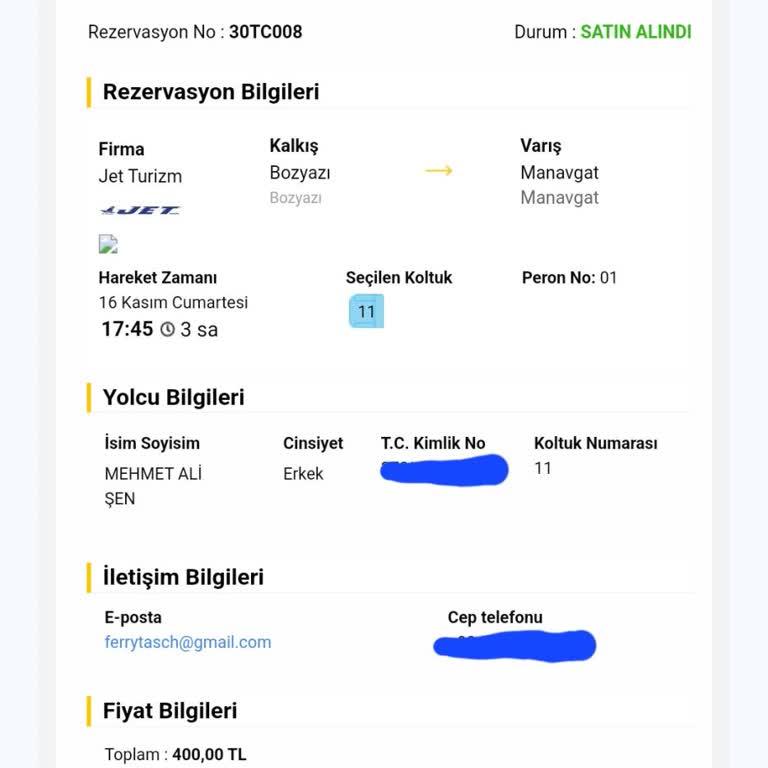Click the passenger name MEHMET ALİ ŞEN
This screenshot has height=768, width=768.
(153, 486)
